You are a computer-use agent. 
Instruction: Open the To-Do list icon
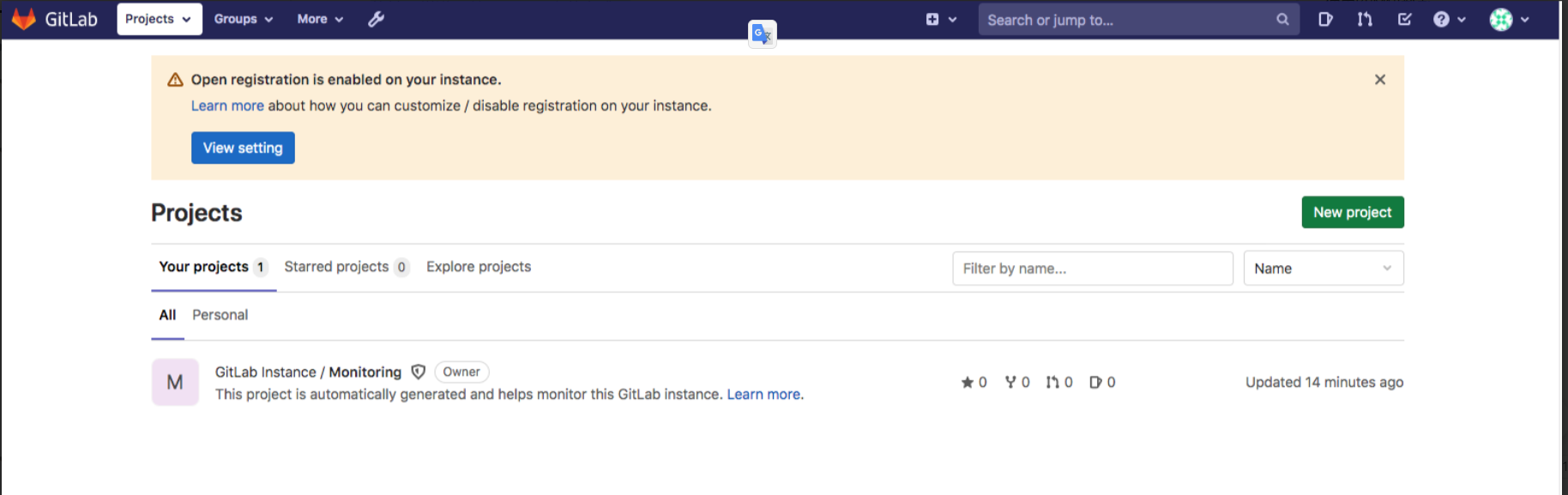[x=1404, y=19]
